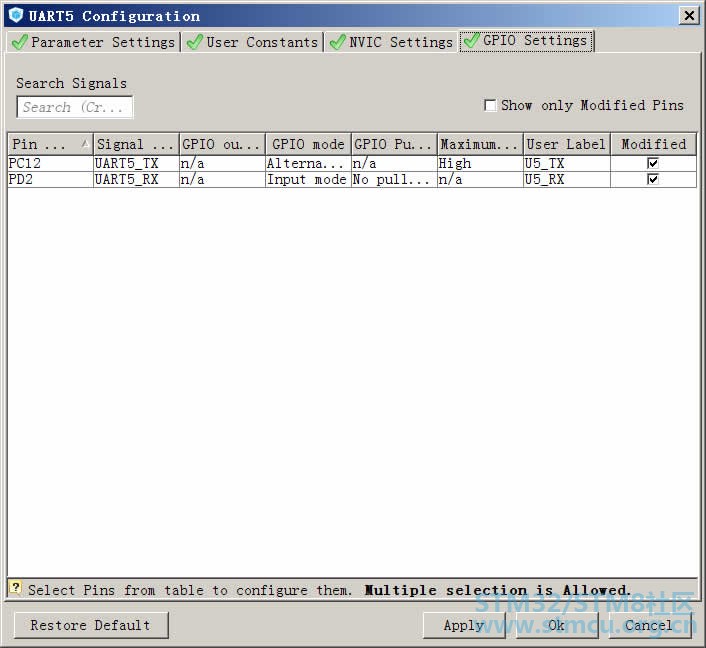Click the Maximum speed column header
The width and height of the screenshot is (706, 648).
click(480, 144)
